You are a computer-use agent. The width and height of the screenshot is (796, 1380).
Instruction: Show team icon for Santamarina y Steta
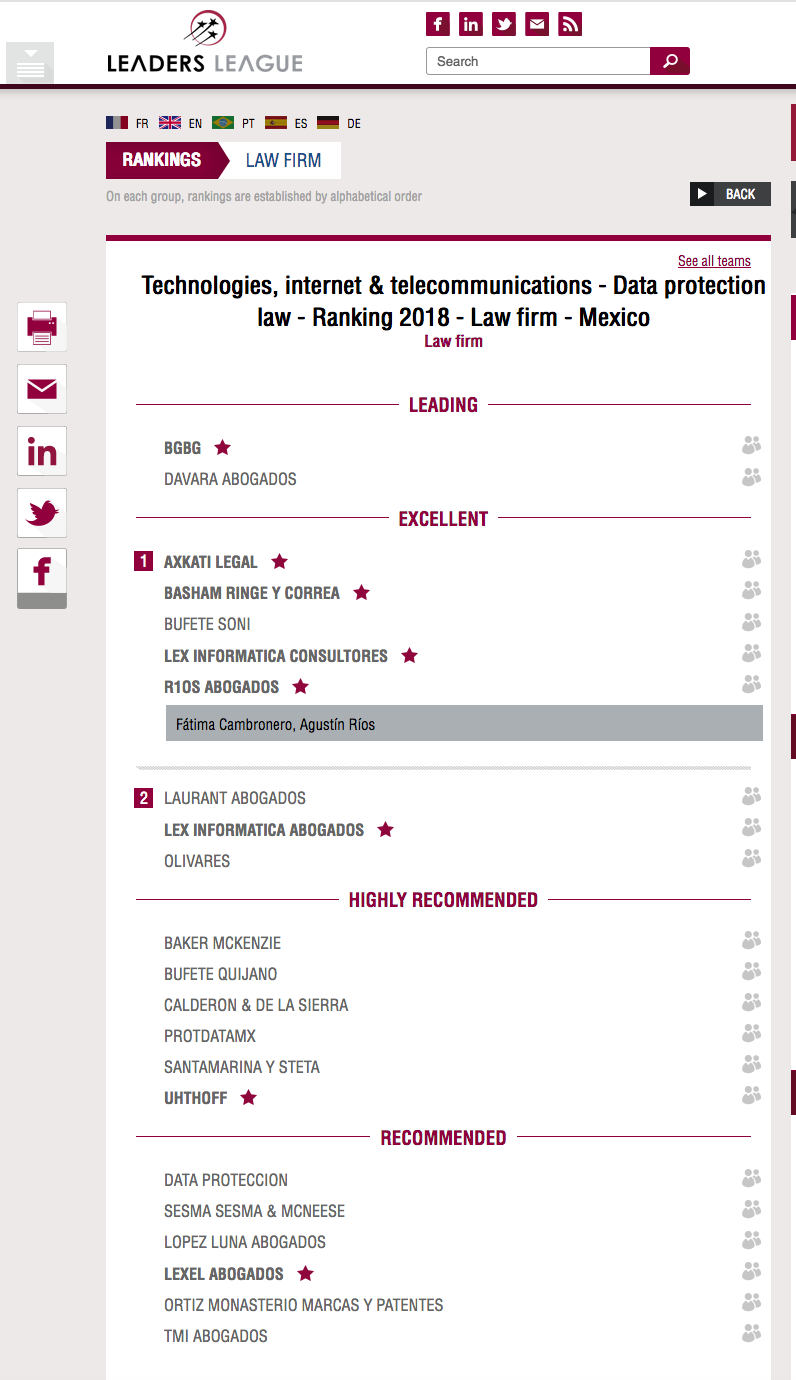751,1065
